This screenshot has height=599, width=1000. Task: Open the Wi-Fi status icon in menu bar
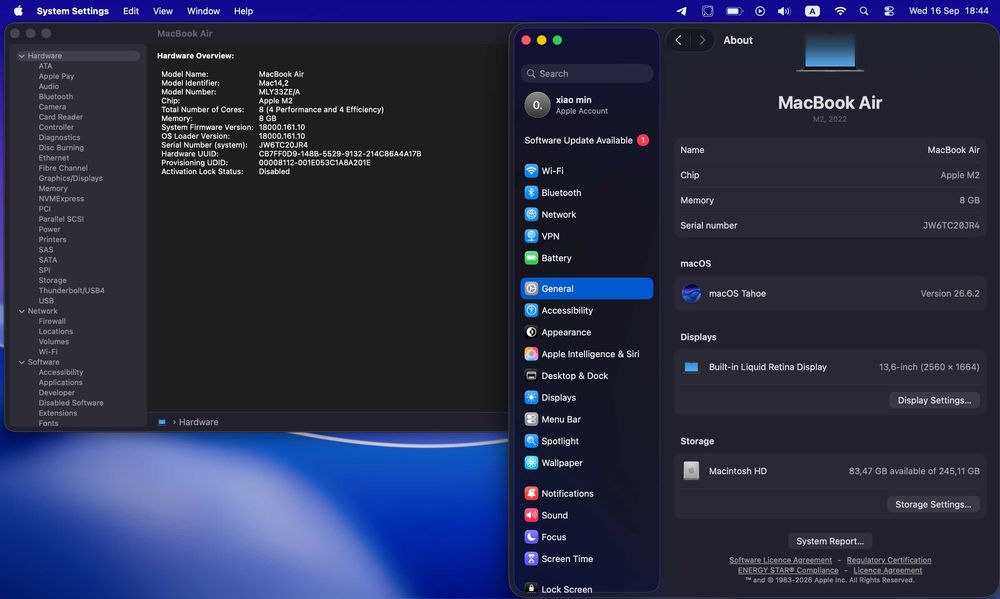click(x=840, y=11)
